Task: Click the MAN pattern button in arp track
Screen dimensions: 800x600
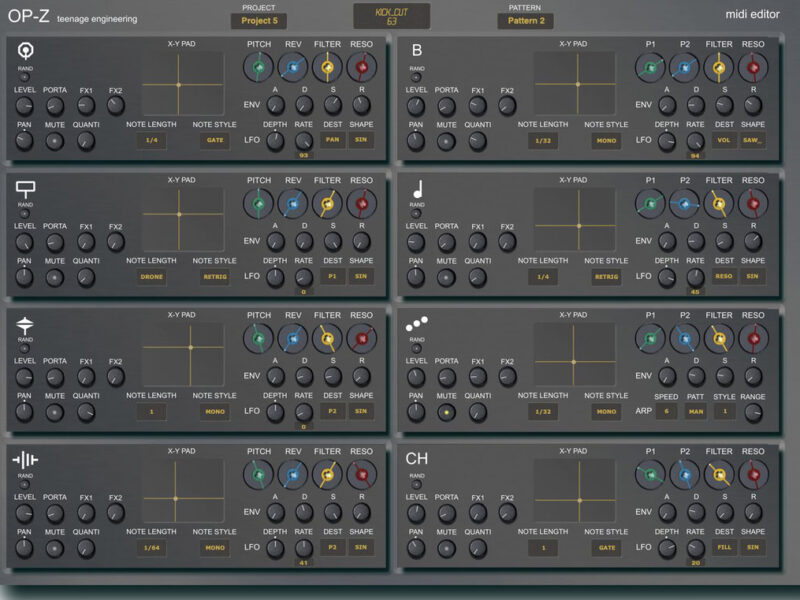Action: click(695, 411)
